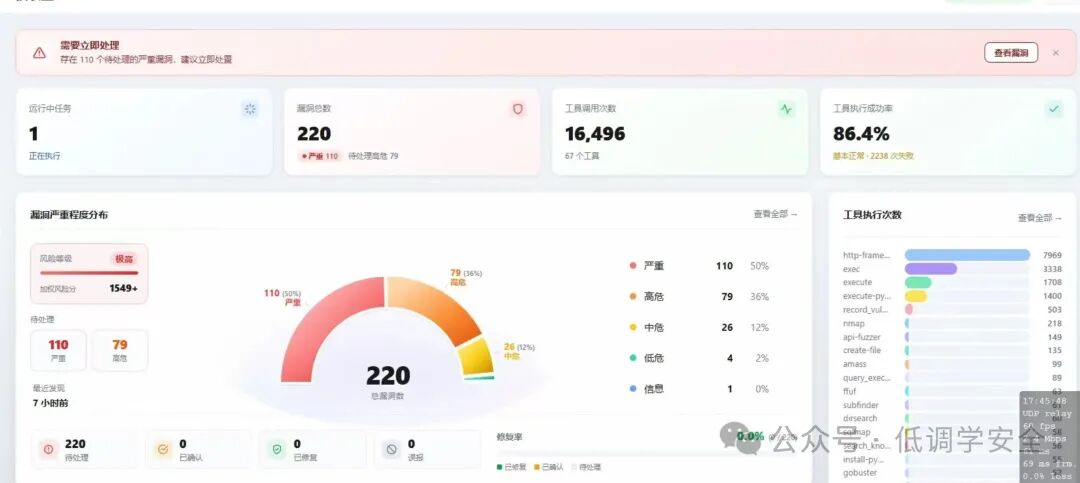This screenshot has width=1080, height=483.
Task: Select the subfinder tool label
Action: click(861, 405)
